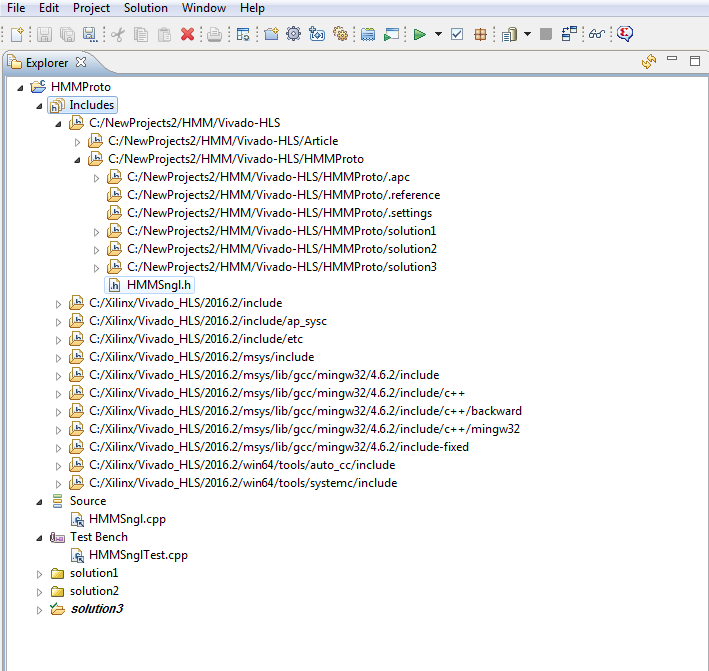Open the dropdown arrow next to Open Report
This screenshot has height=671, width=709.
[527, 34]
